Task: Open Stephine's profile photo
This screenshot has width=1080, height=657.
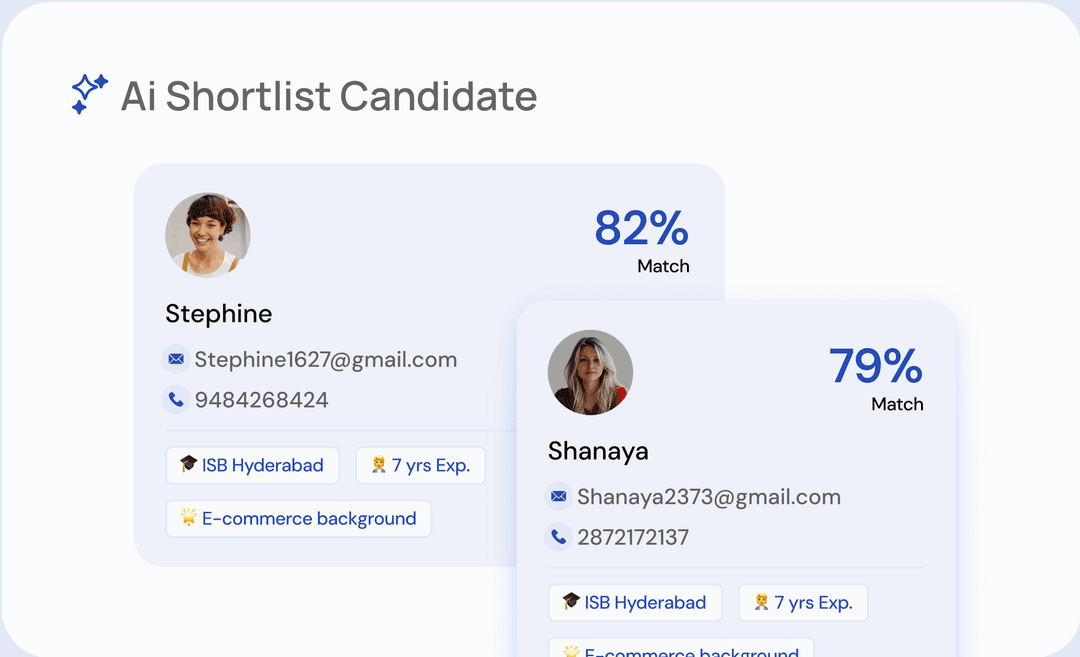Action: coord(207,234)
